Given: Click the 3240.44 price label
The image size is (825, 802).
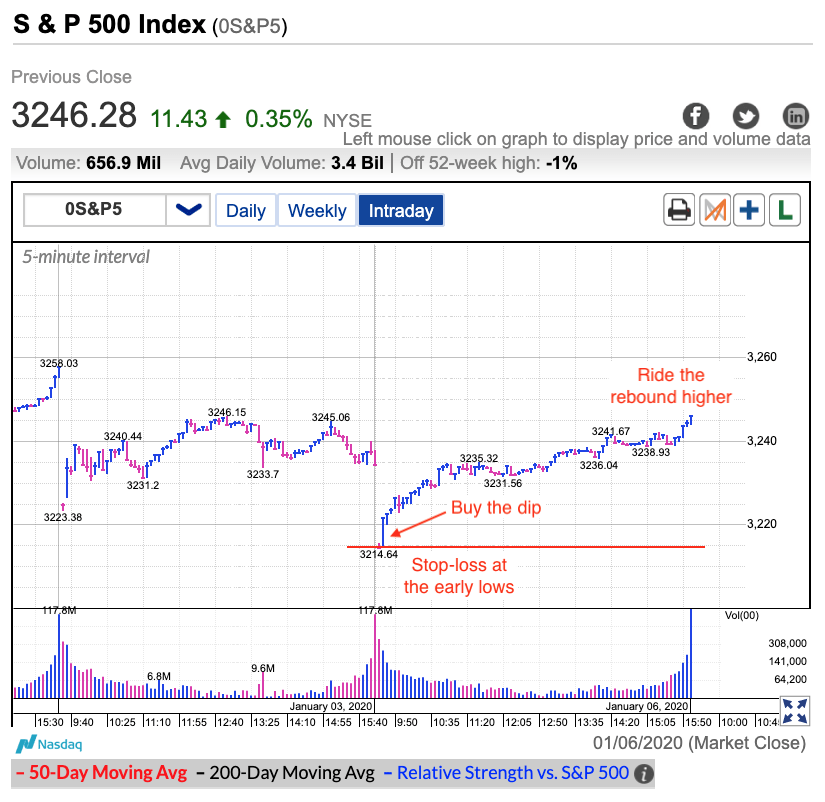Looking at the screenshot, I should click(x=123, y=436).
